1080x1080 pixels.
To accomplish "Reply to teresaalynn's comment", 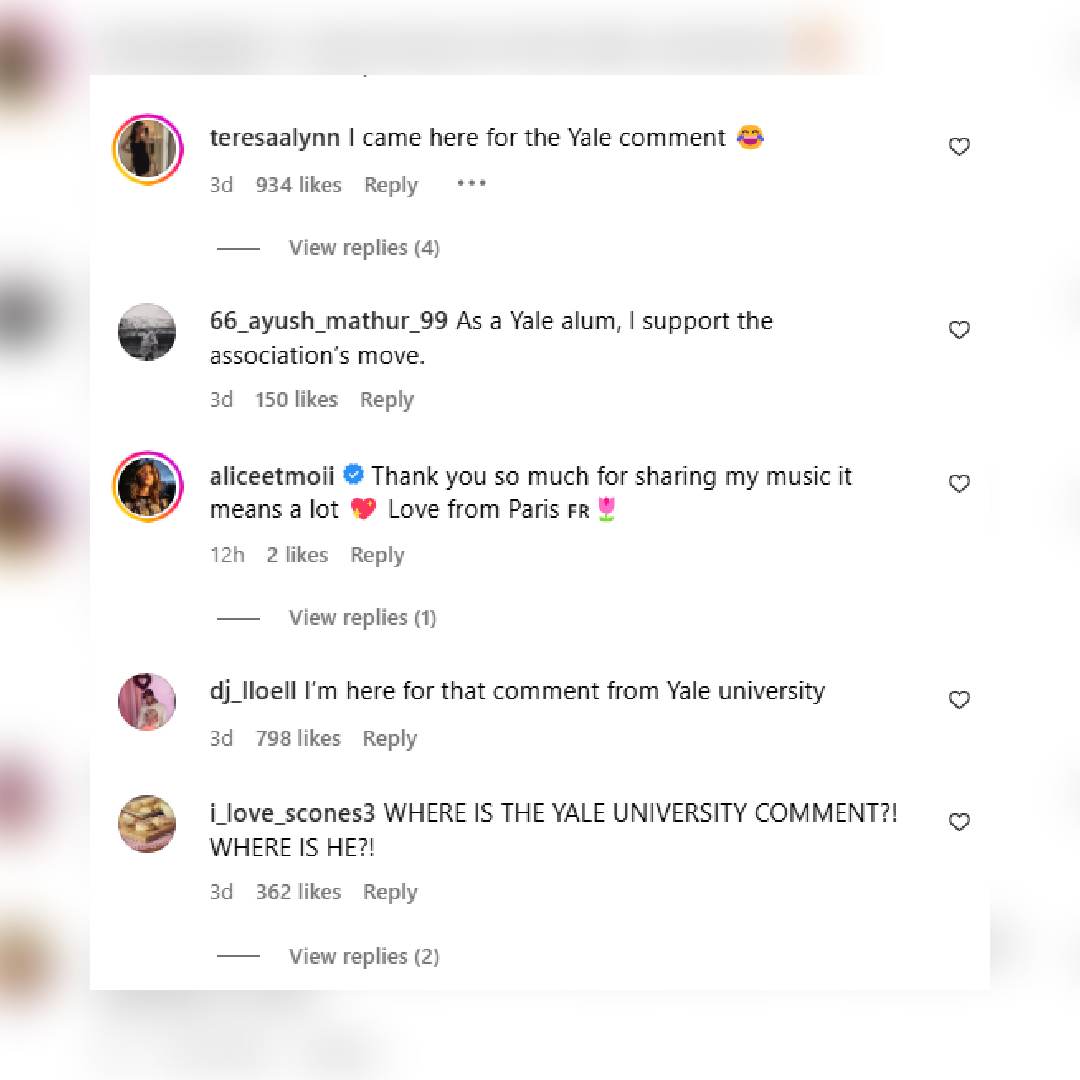I will click(391, 185).
